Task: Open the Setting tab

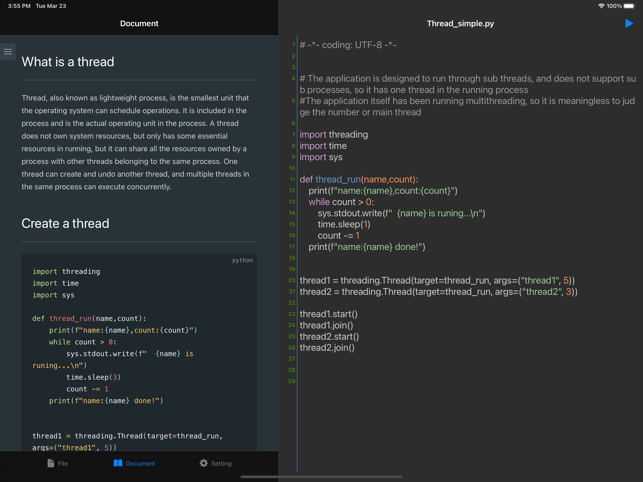Action: (x=216, y=463)
